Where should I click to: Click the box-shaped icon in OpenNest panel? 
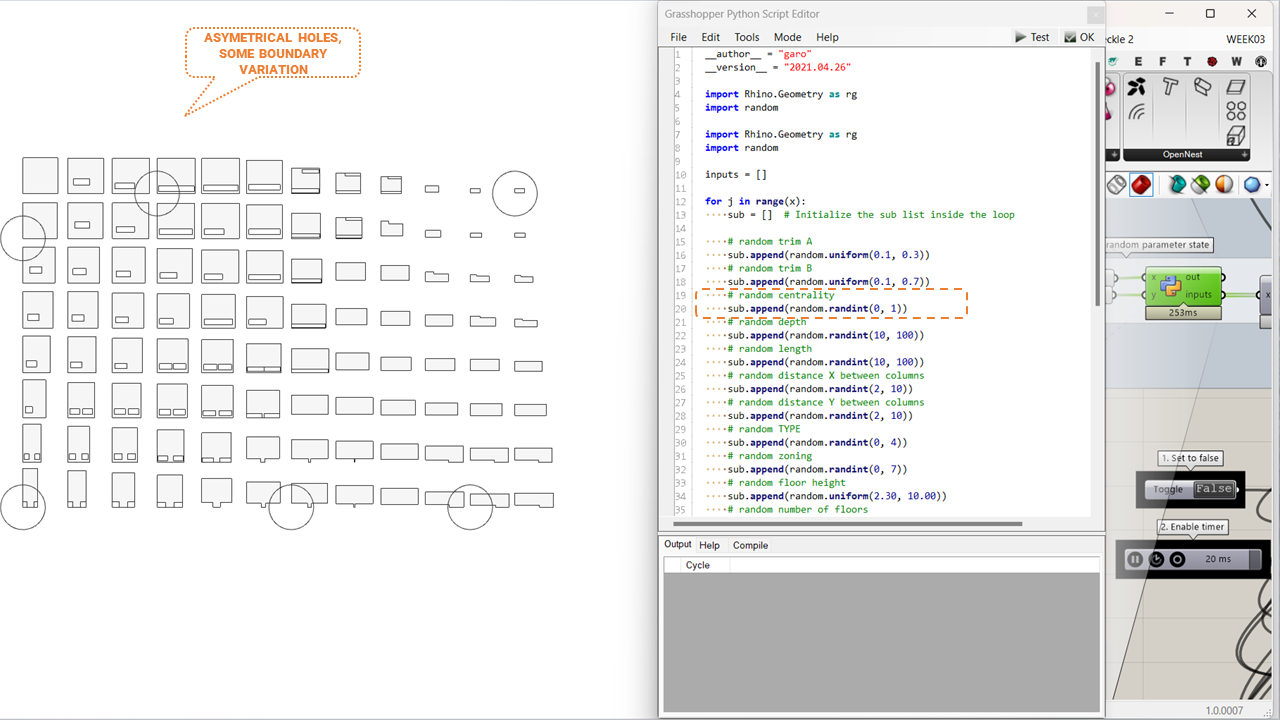coord(1236,135)
